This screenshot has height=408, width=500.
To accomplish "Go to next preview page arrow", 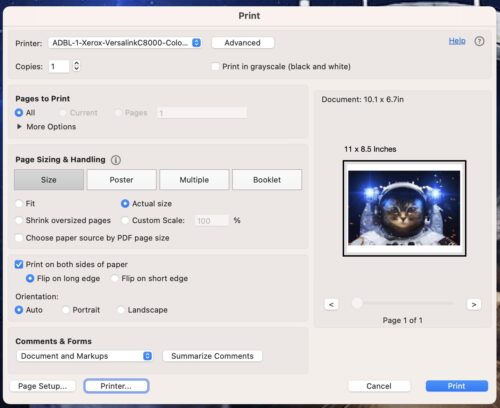I will [474, 304].
